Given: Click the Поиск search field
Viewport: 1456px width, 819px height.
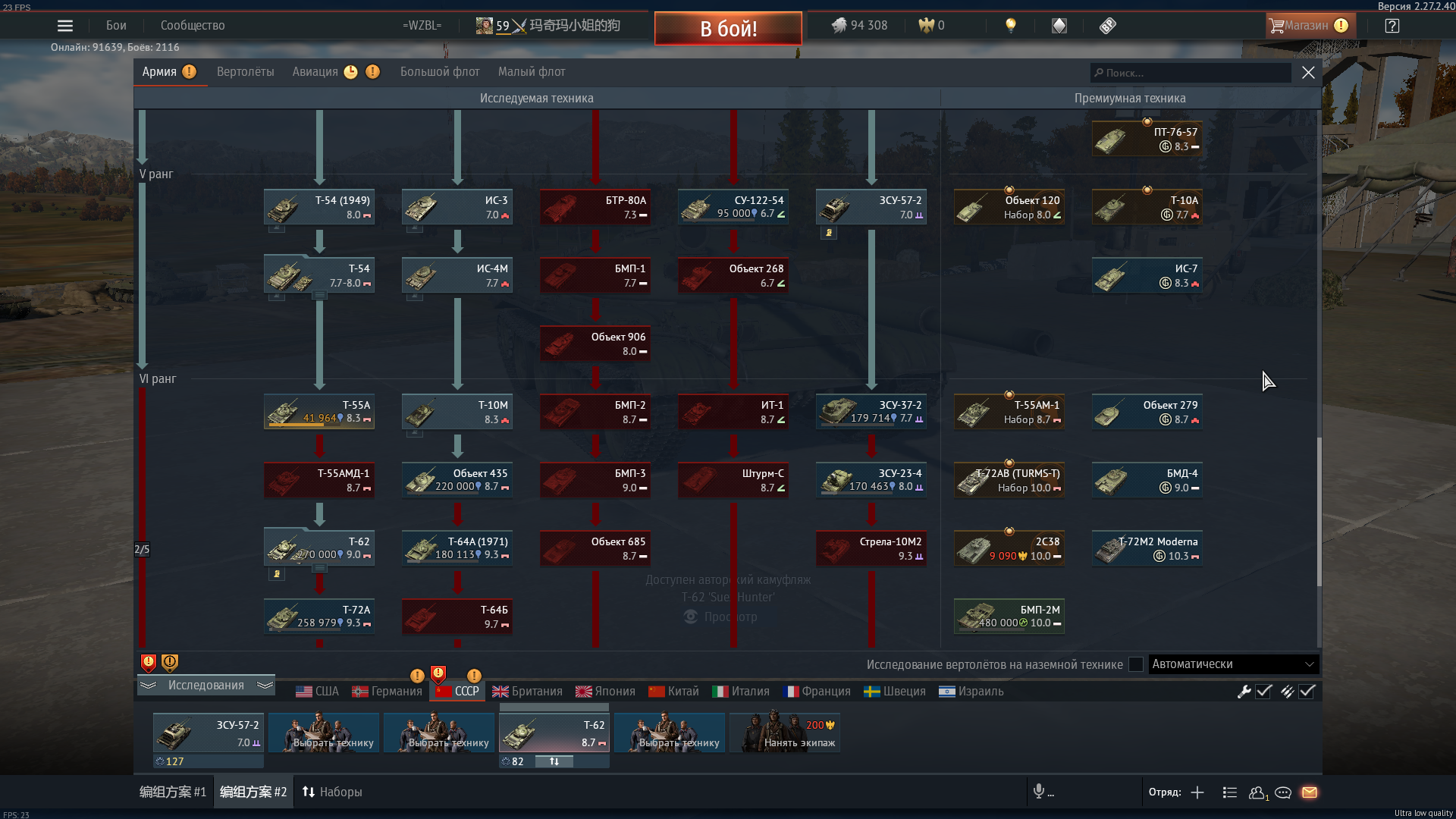Looking at the screenshot, I should (x=1191, y=73).
